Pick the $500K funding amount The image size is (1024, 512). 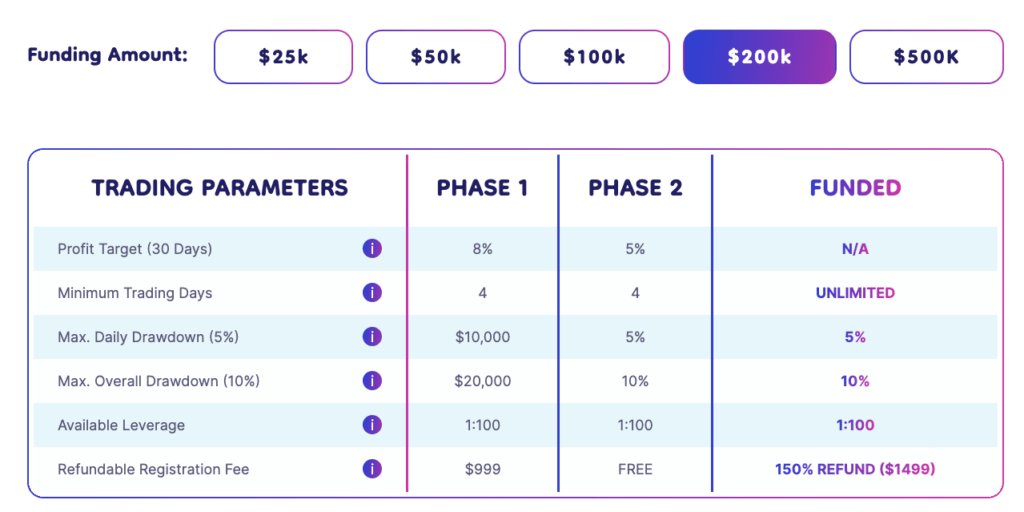tap(926, 57)
